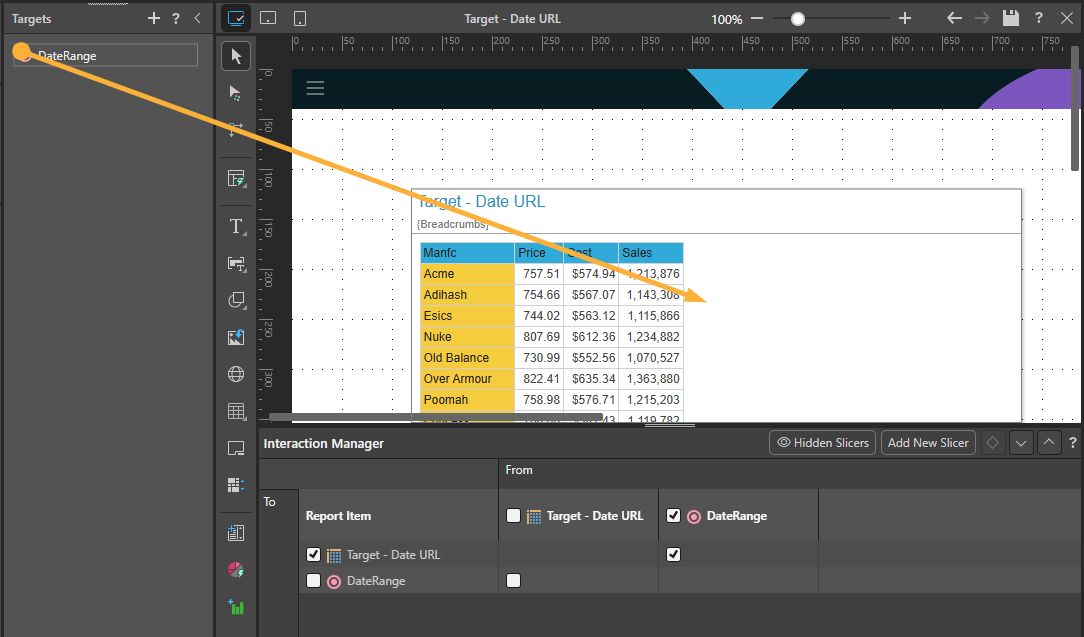Uncheck the DateRange column header checkbox
This screenshot has width=1084, height=637.
tap(673, 516)
